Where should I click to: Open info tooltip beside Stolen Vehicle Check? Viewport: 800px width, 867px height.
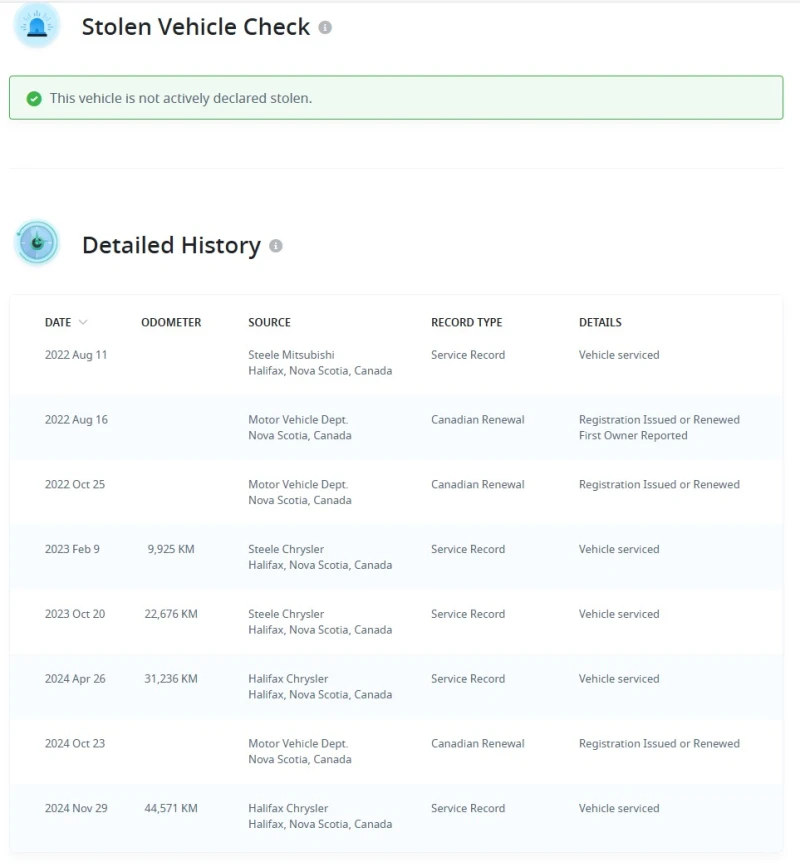point(325,28)
